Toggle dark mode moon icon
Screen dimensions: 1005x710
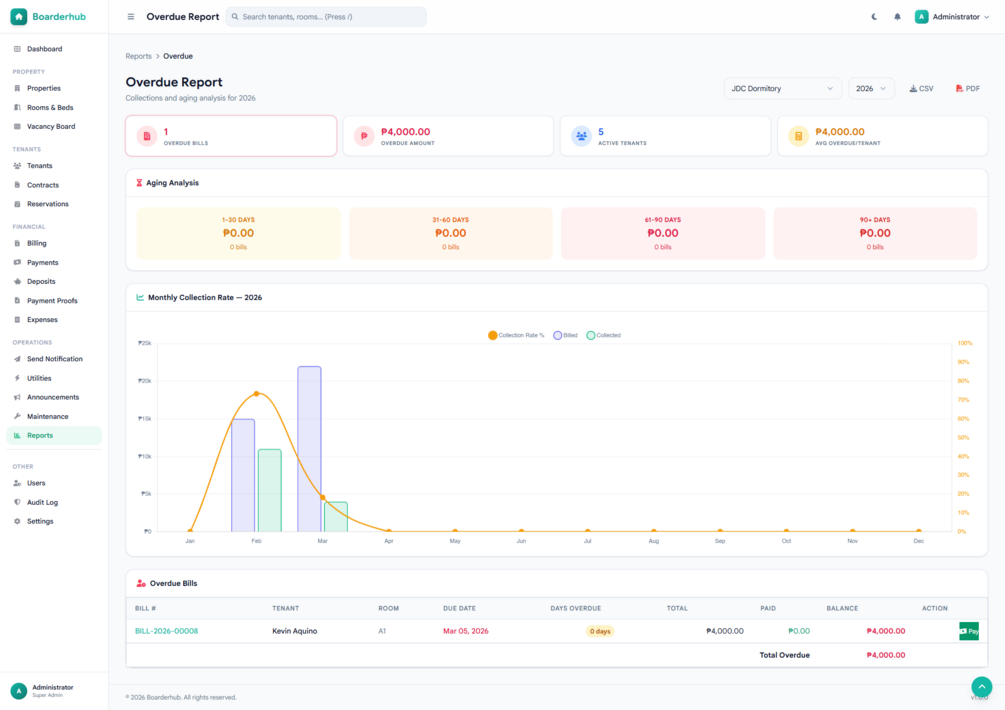click(874, 17)
